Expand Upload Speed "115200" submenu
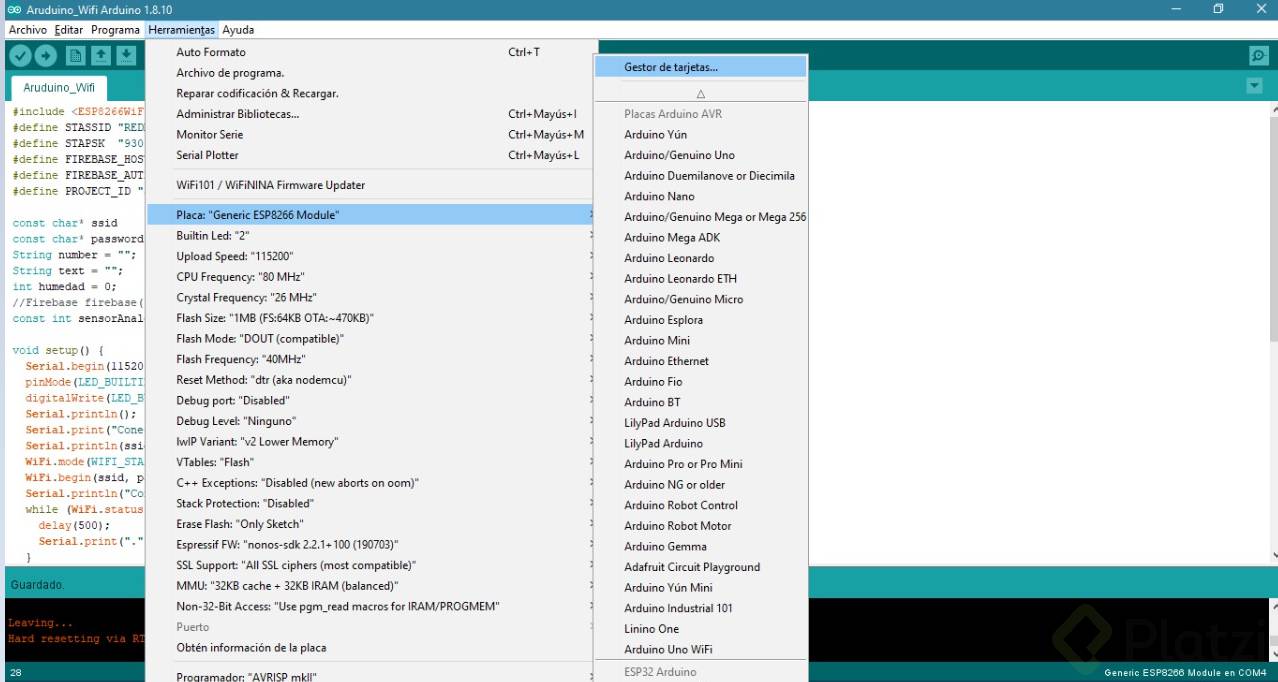Image resolution: width=1278 pixels, height=682 pixels. tap(371, 256)
